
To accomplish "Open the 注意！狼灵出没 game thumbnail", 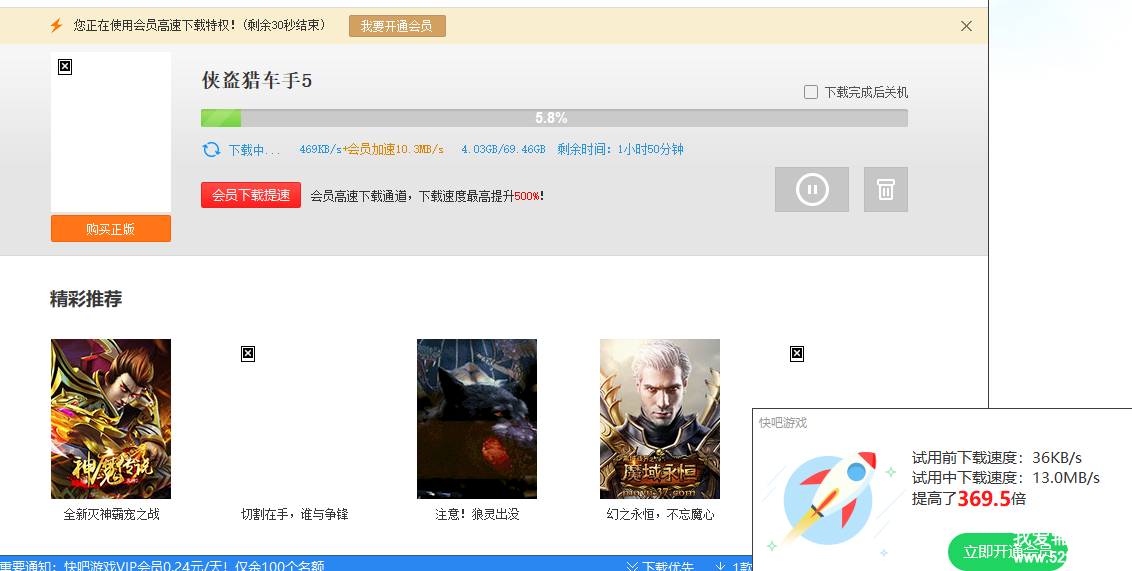I will click(x=477, y=419).
